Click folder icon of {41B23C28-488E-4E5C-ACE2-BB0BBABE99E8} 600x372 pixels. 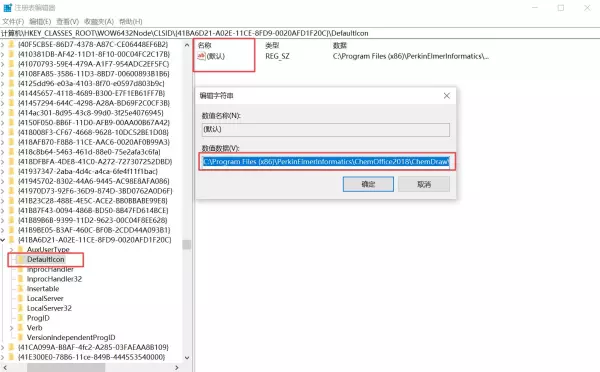11,201
